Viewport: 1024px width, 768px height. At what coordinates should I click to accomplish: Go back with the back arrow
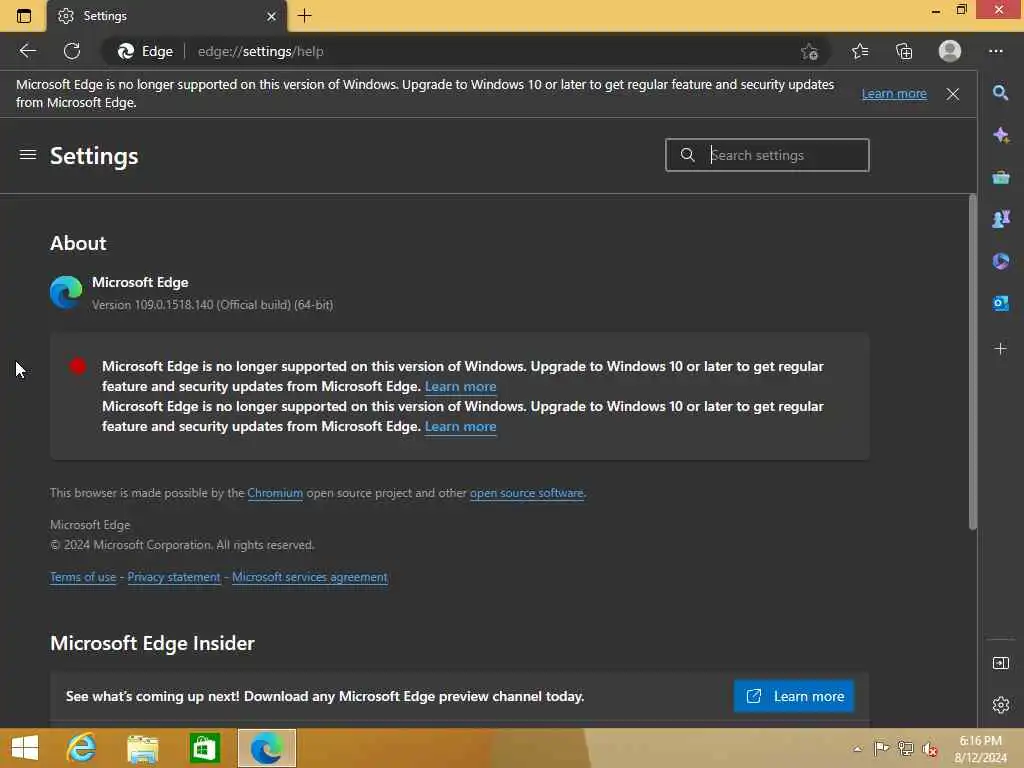pyautogui.click(x=27, y=51)
